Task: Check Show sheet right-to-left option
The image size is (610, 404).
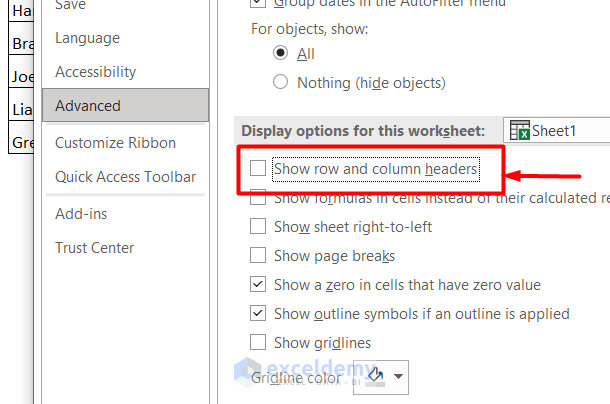Action: coord(258,227)
